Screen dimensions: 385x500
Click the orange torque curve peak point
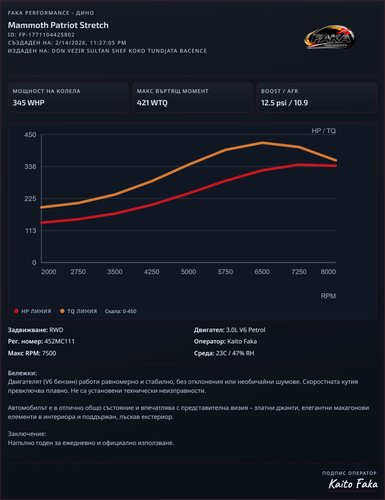point(262,143)
